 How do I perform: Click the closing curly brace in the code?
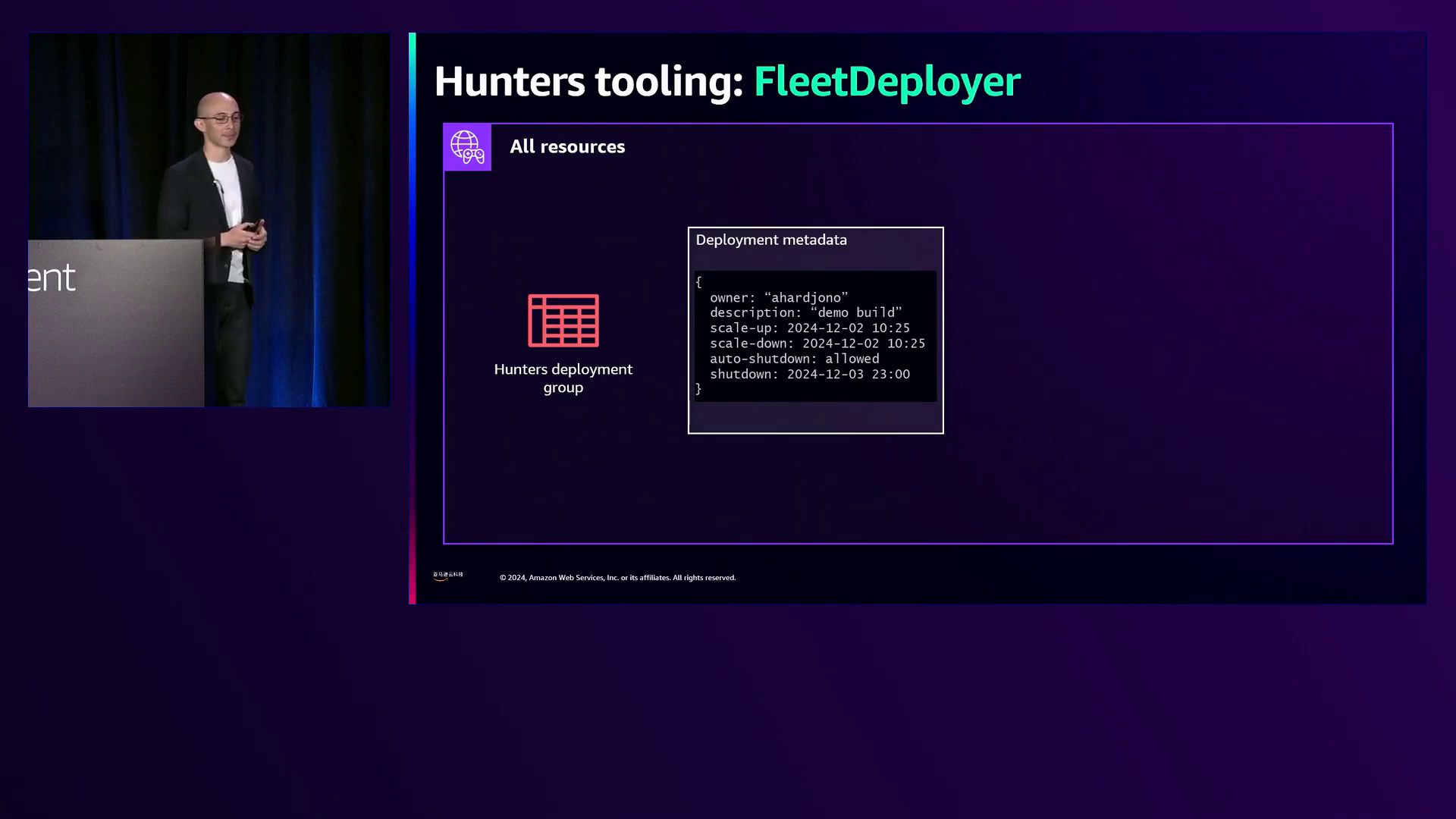[x=698, y=389]
